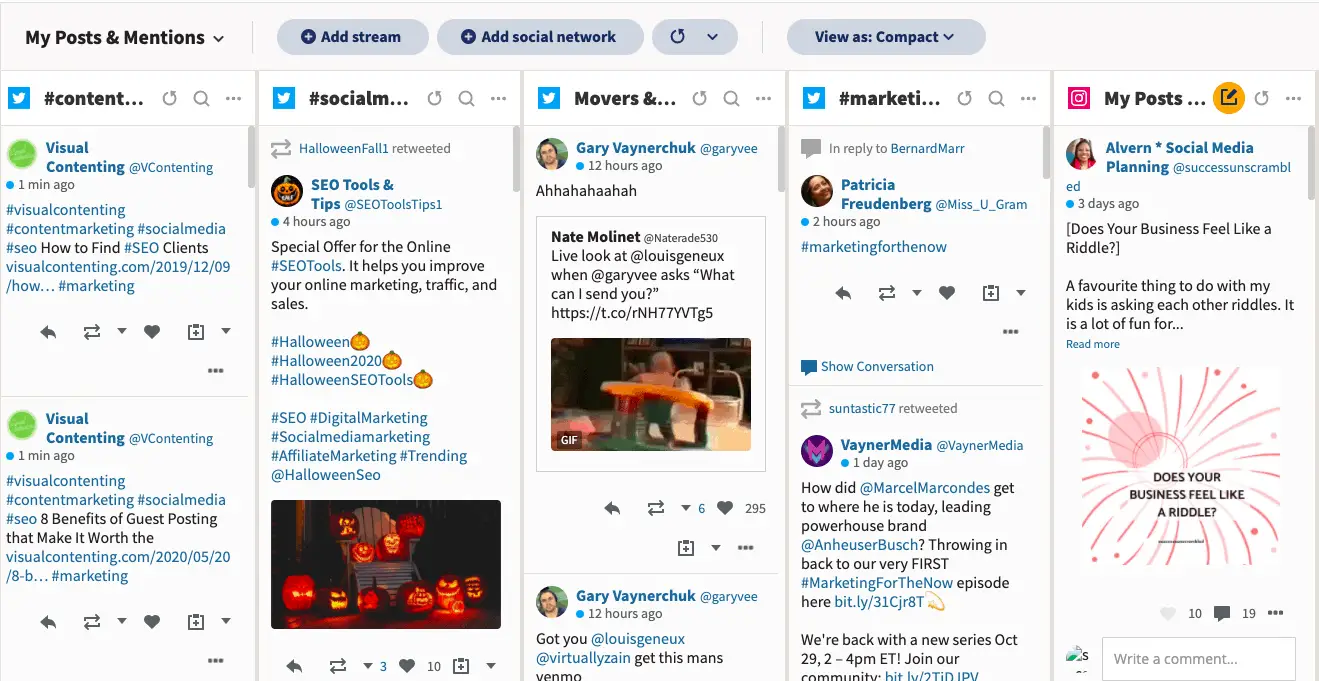Viewport: 1319px width, 681px height.
Task: Reply to Patricia Freudenberg's tweet
Action: tap(843, 293)
